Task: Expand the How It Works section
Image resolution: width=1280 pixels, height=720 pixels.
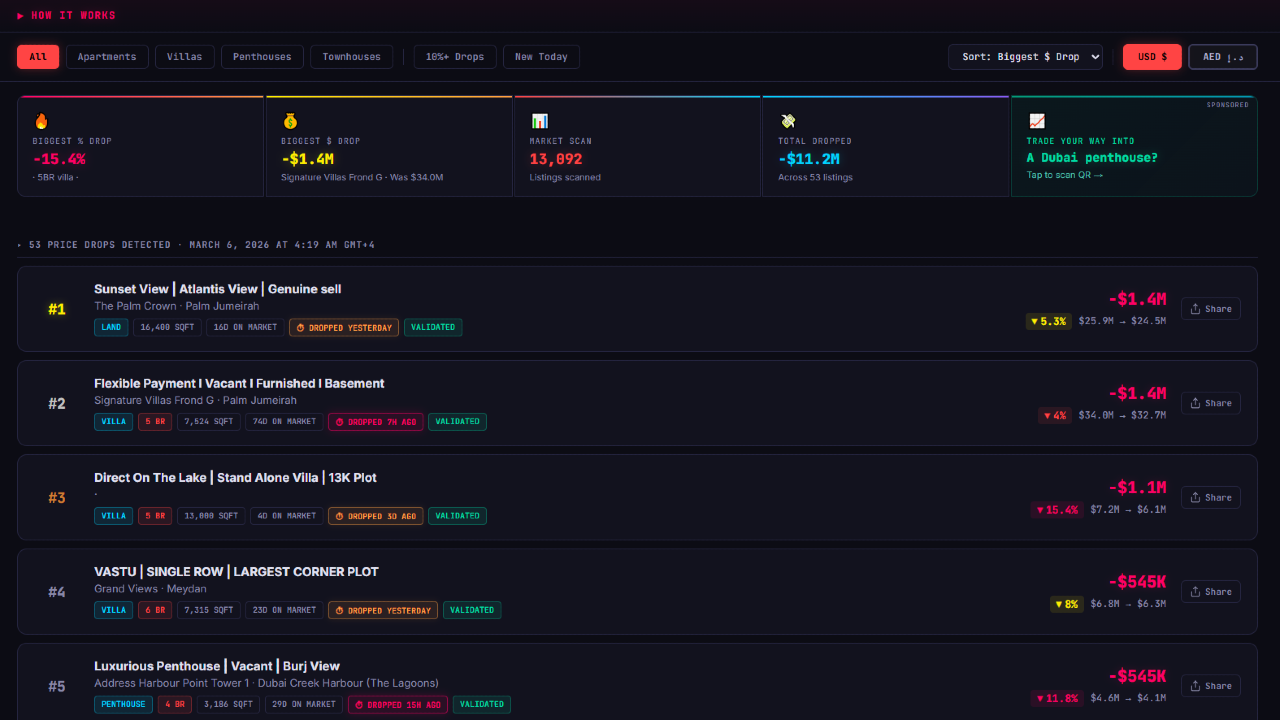Action: 66,15
